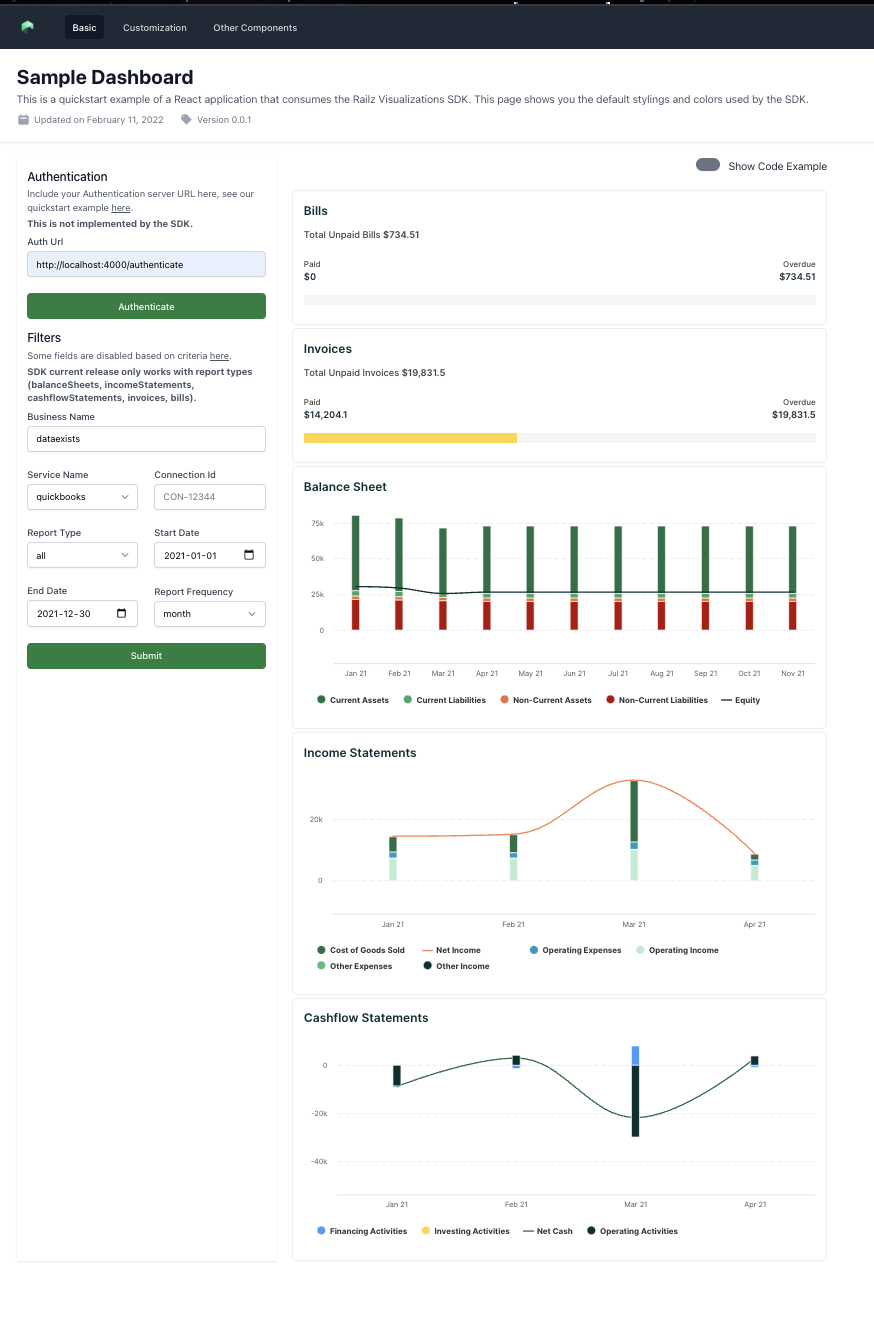Switch to the Basic tab

click(x=84, y=27)
